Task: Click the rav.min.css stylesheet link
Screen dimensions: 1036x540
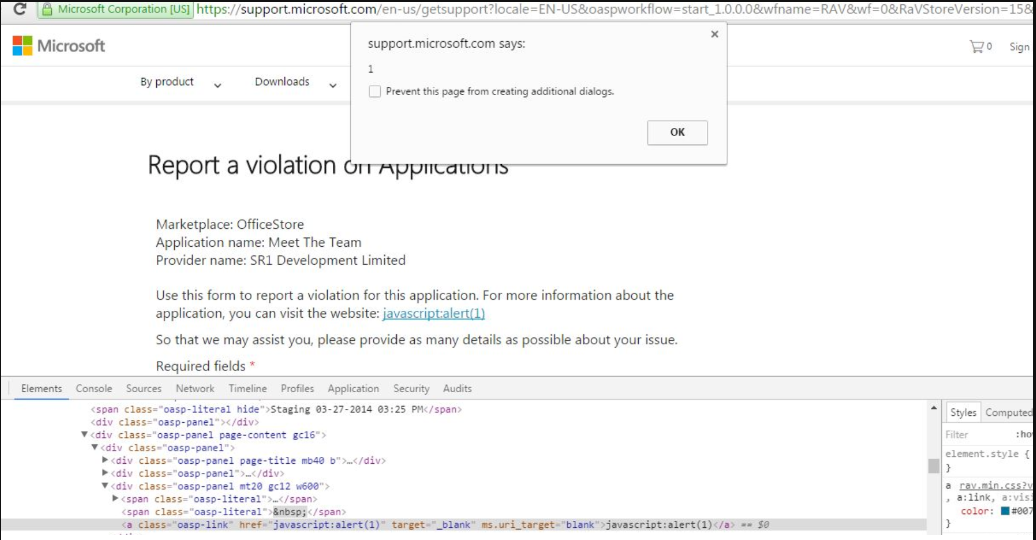Action: (x=996, y=486)
